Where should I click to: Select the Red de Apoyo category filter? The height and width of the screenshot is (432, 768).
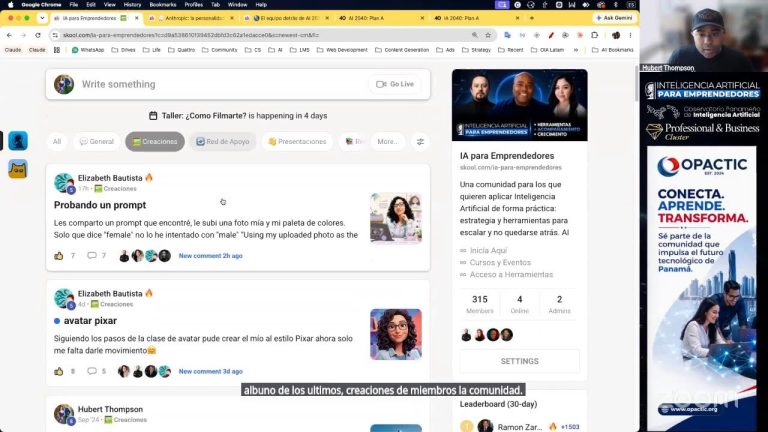[223, 142]
